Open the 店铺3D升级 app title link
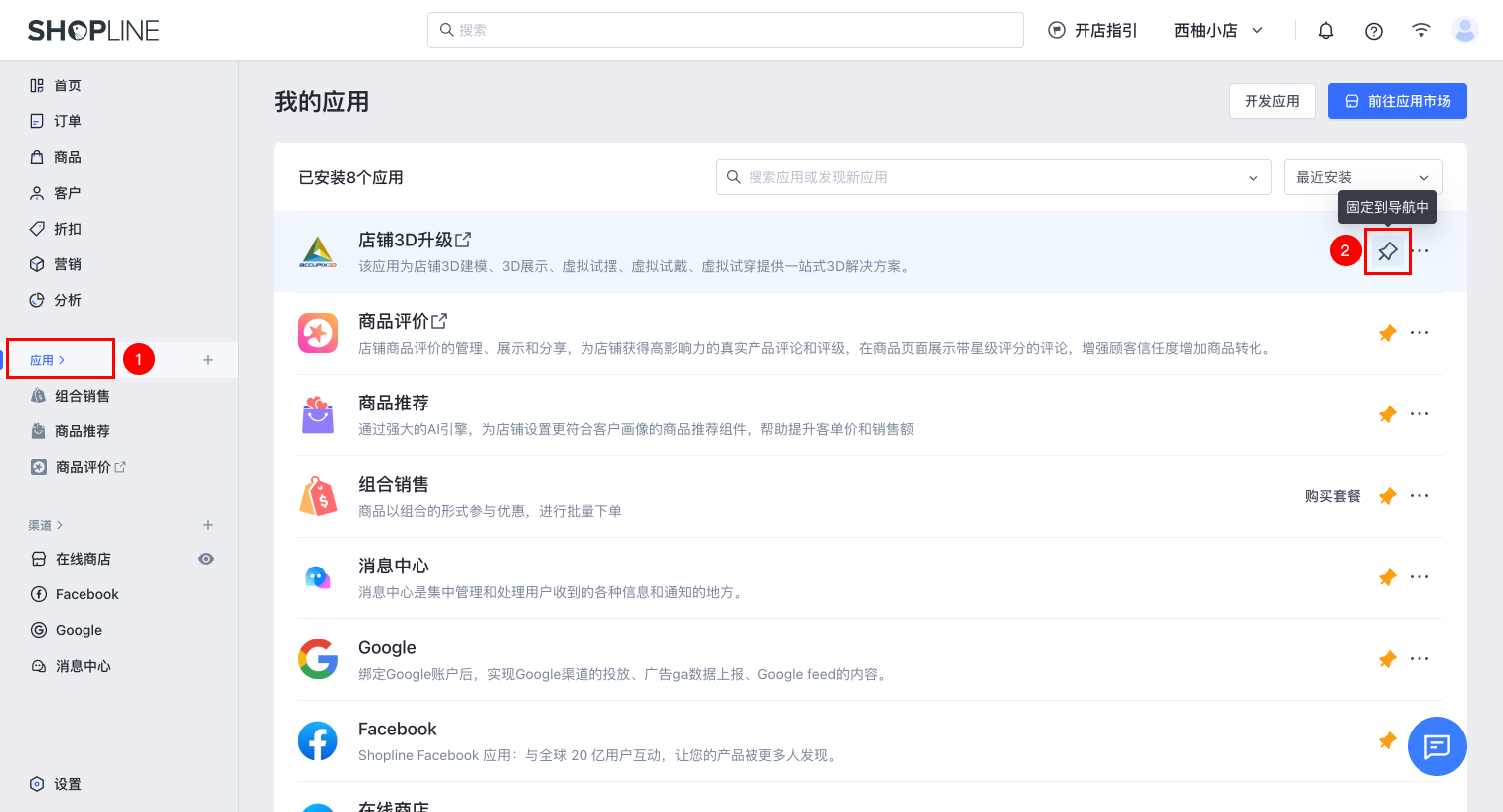Viewport: 1503px width, 812px height. tap(415, 240)
